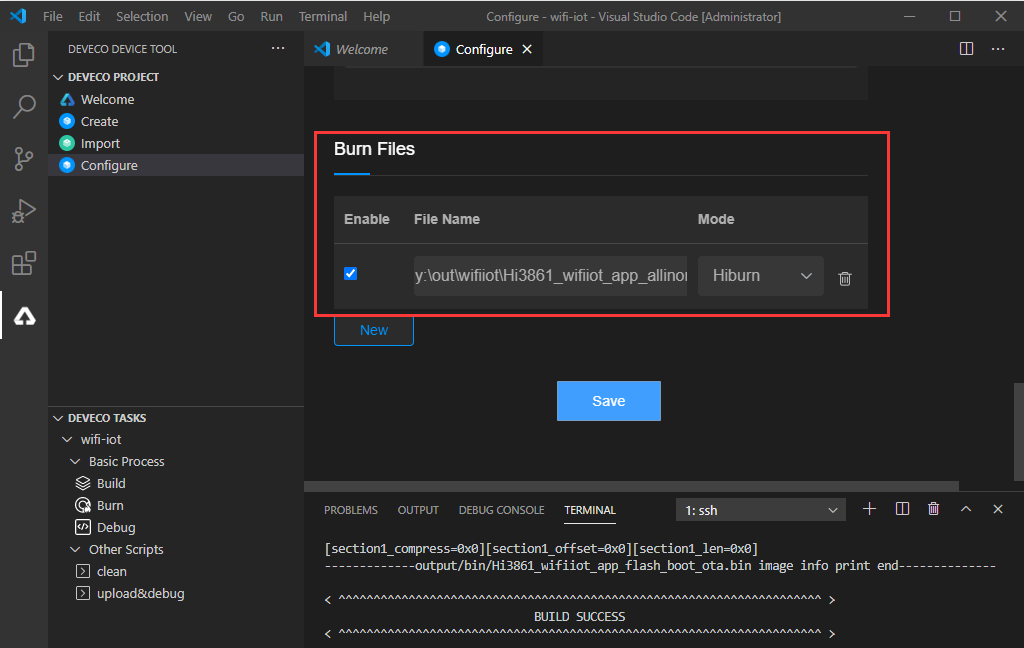1024x648 pixels.
Task: Select the TERMINAL panel tab
Action: 590,510
